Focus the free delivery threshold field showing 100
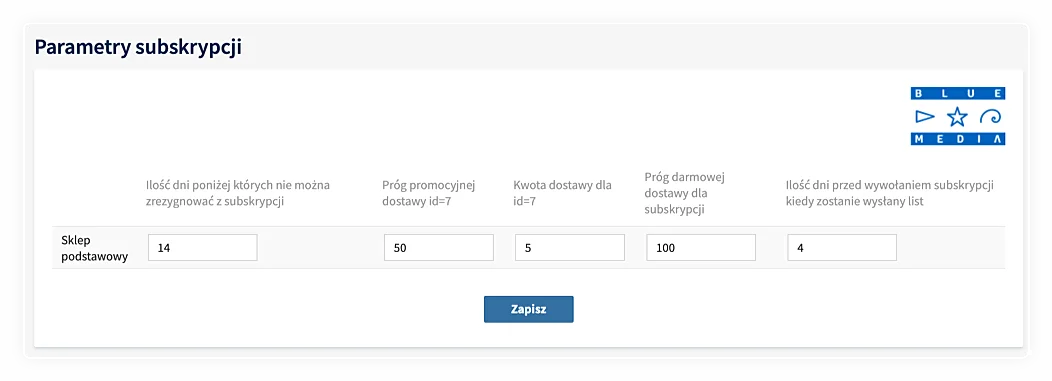This screenshot has height=381, width=1052. pyautogui.click(x=701, y=248)
